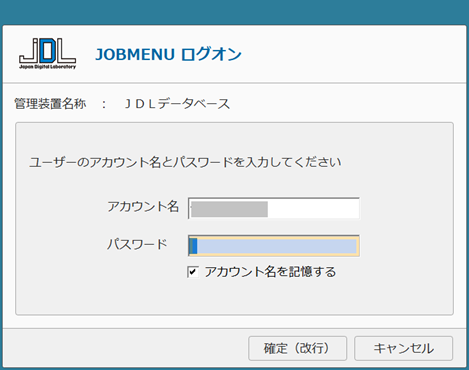Confirm login with 確定（改行） button

(x=297, y=348)
